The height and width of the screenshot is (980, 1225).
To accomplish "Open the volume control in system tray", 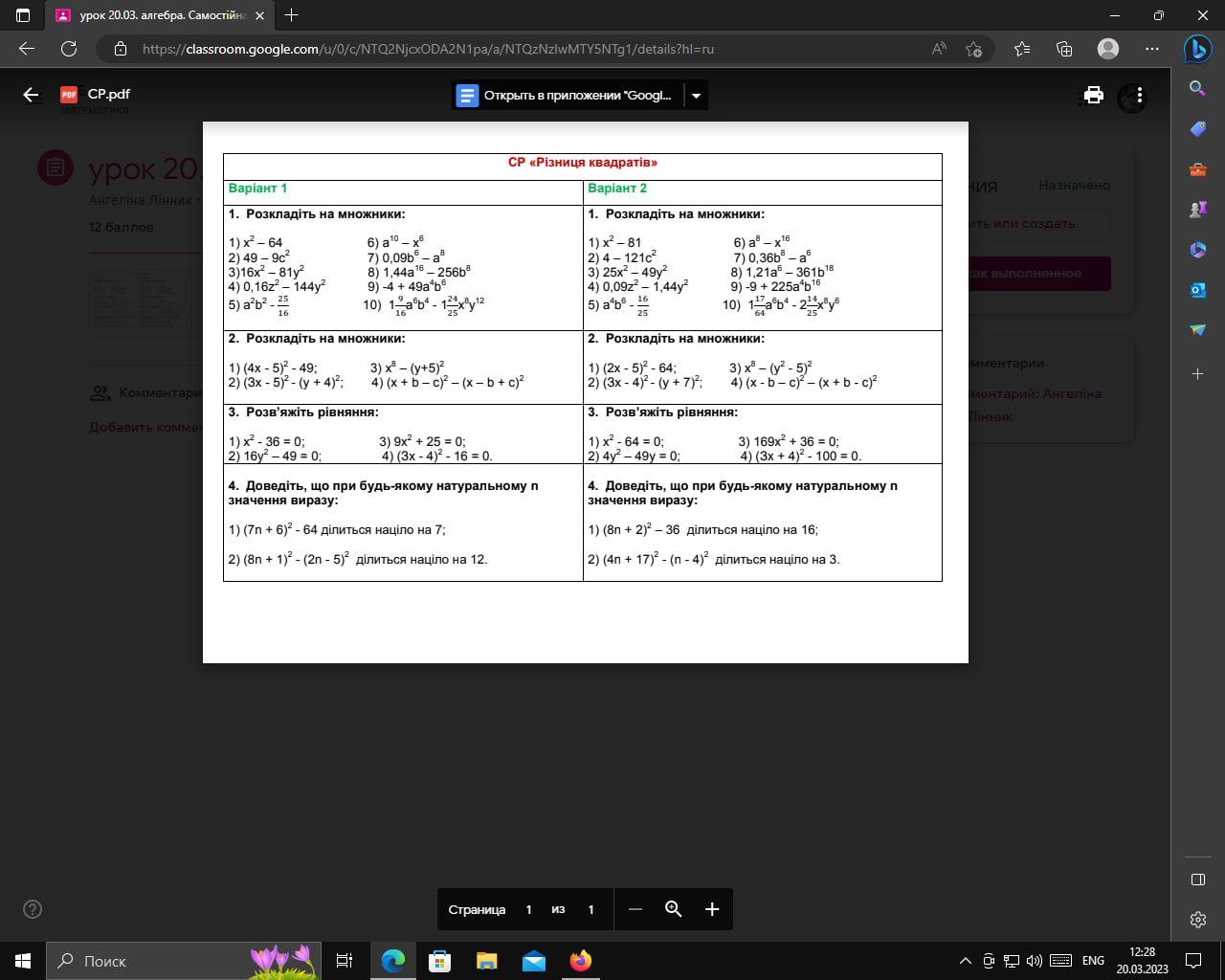I will [1035, 961].
